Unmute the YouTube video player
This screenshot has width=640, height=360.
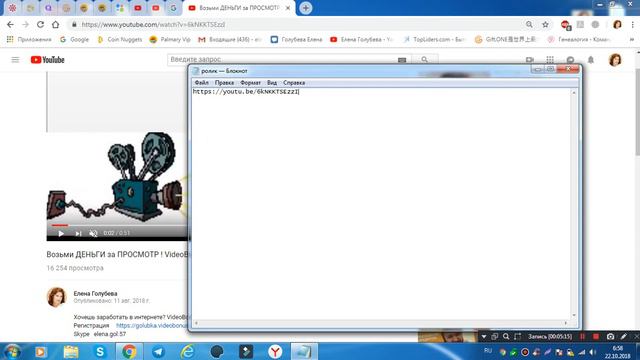tap(93, 233)
